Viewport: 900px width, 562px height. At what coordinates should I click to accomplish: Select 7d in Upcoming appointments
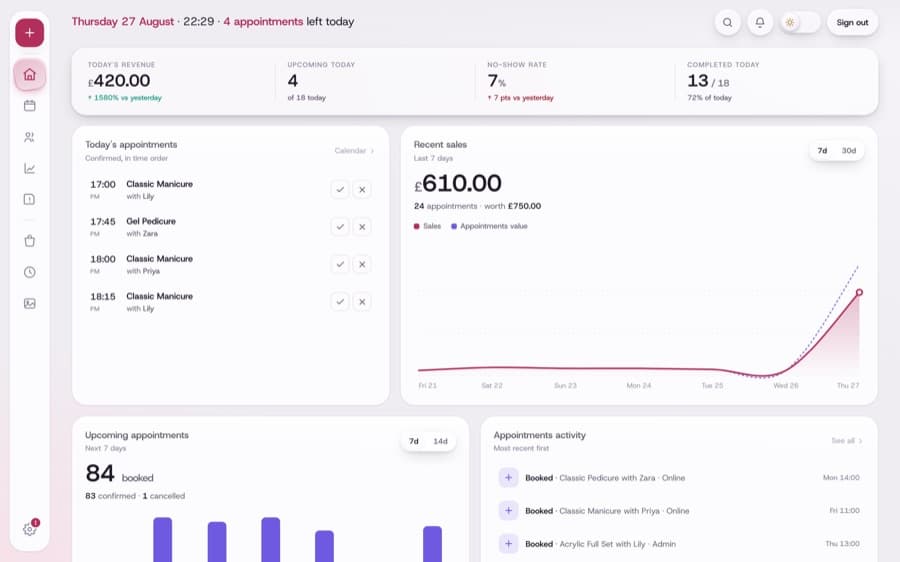[414, 441]
